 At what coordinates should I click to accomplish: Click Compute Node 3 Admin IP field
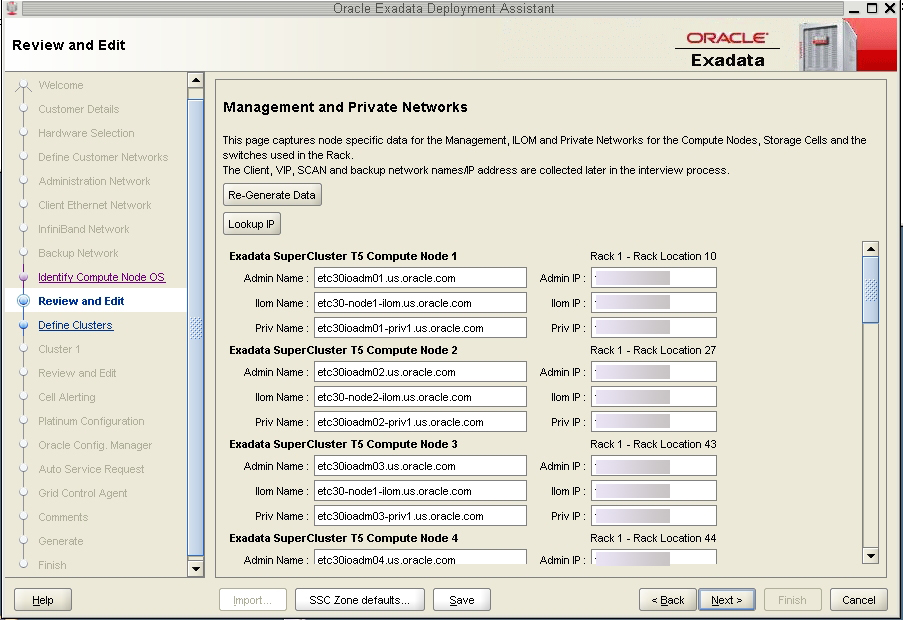point(654,466)
